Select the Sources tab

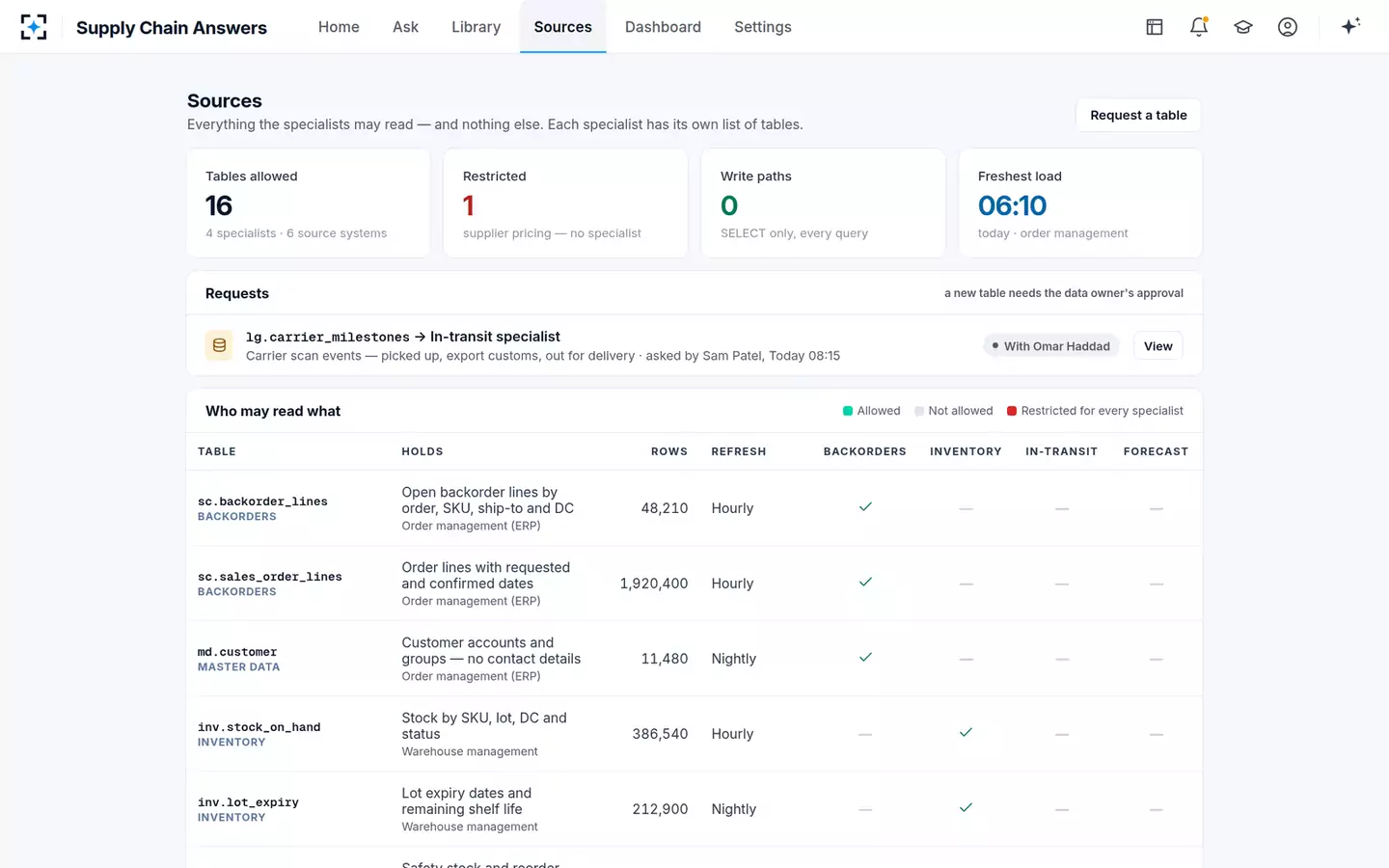[x=563, y=27]
